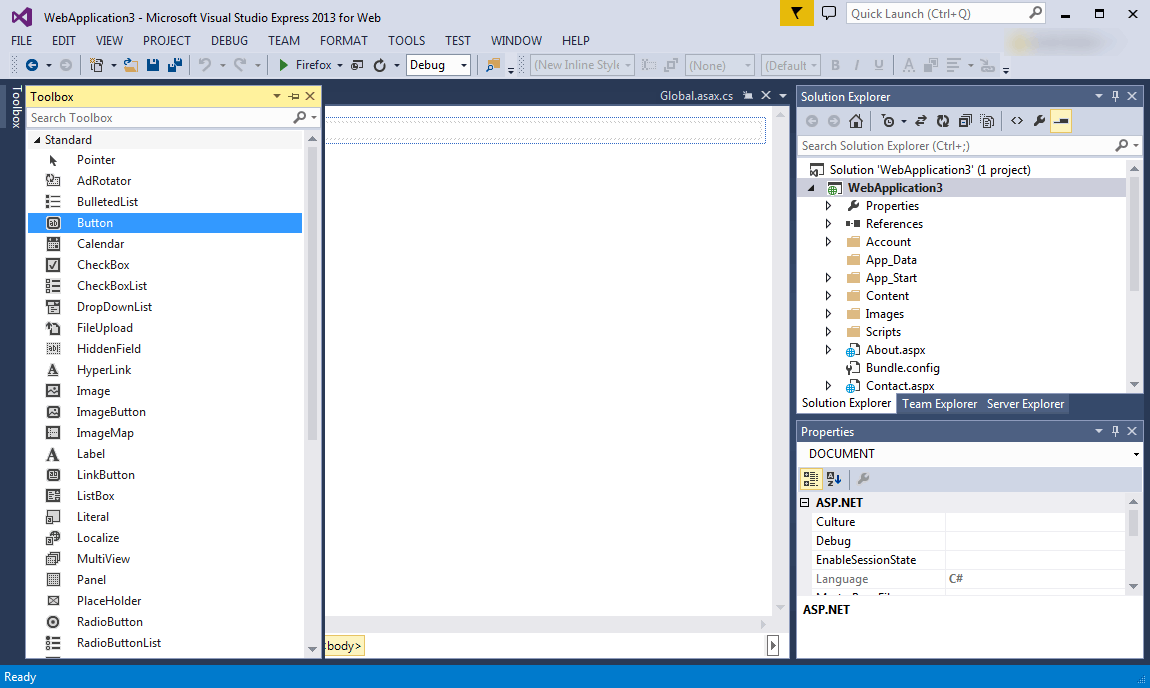
Task: Open the PROJECT menu
Action: (166, 41)
